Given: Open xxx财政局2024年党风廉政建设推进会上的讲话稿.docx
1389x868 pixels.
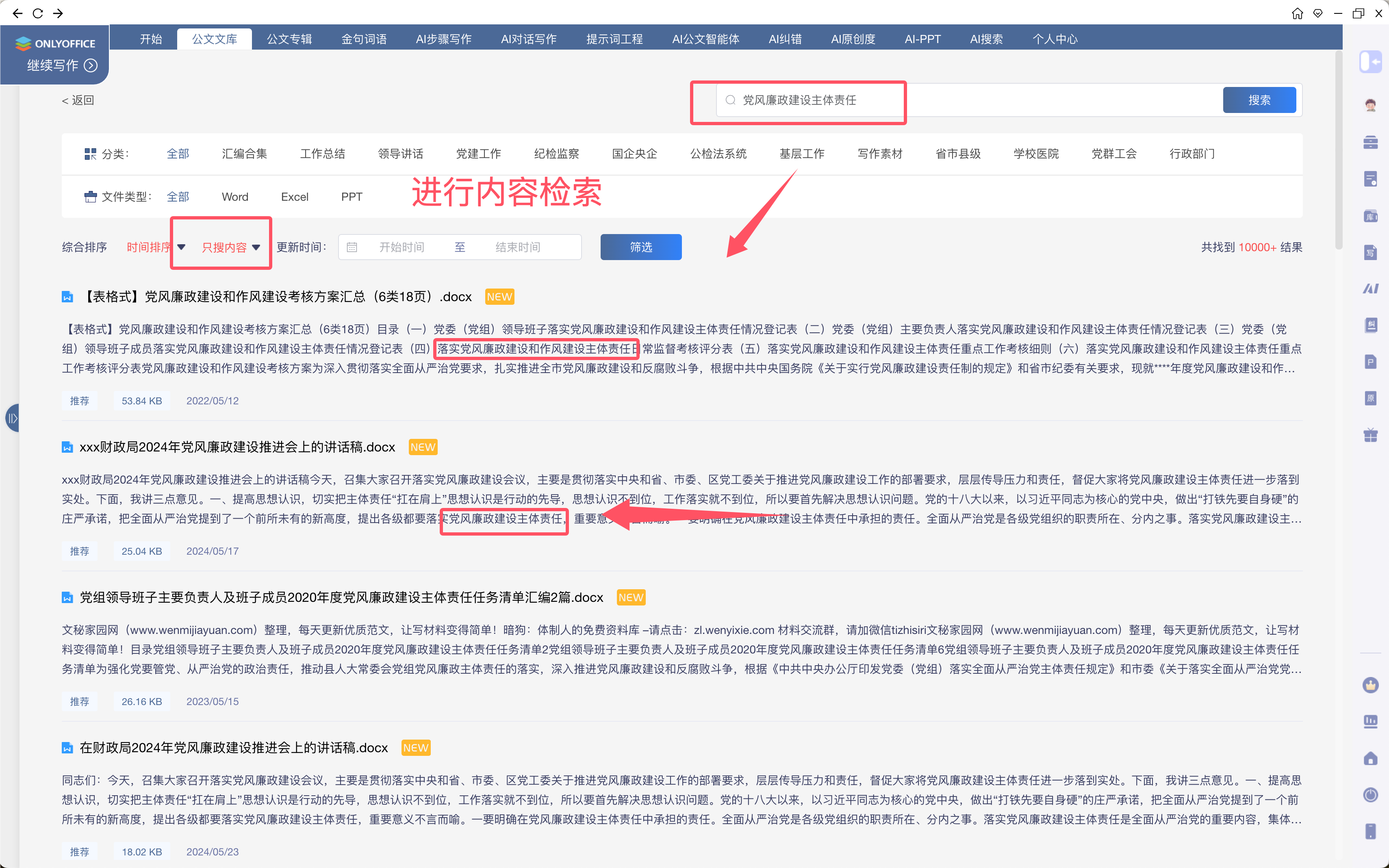Looking at the screenshot, I should 237,447.
